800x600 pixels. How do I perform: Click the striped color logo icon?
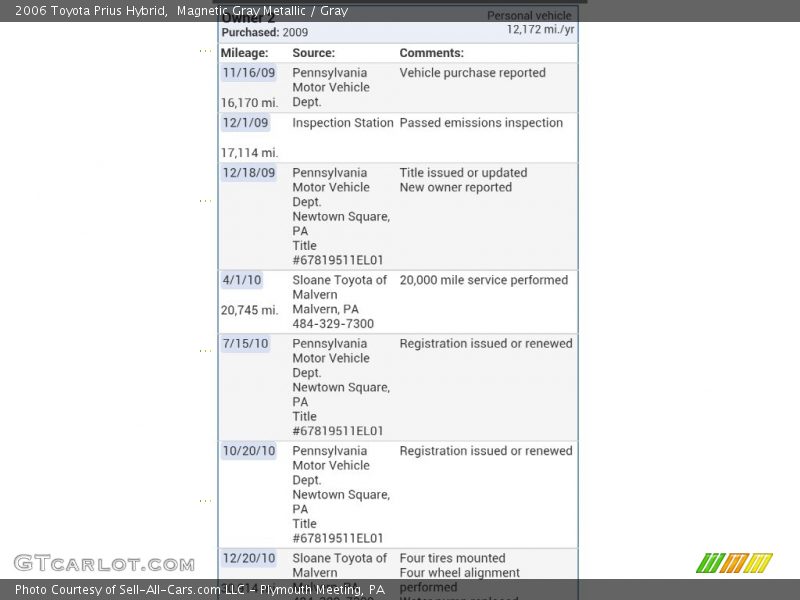[x=734, y=563]
